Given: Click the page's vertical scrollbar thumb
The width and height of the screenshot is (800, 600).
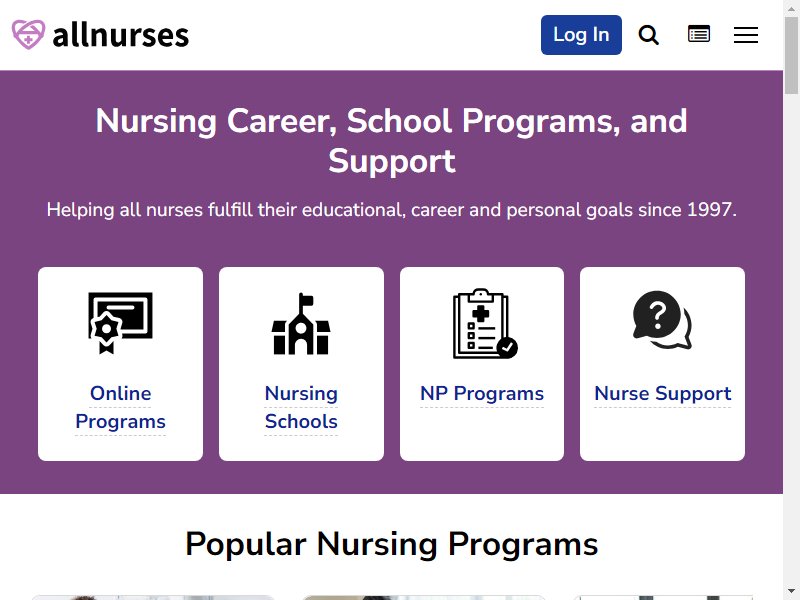Looking at the screenshot, I should click(x=791, y=55).
